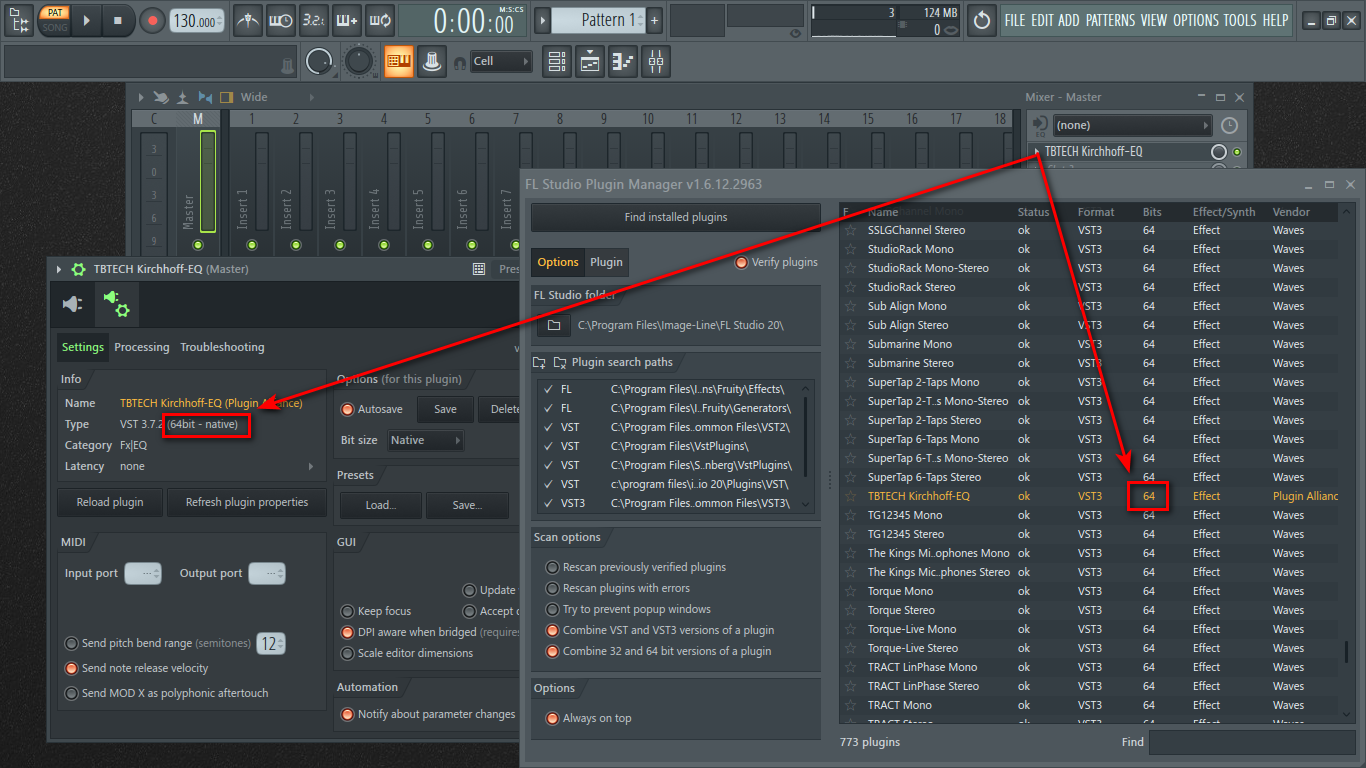Adjust the Kirchhoff-EQ slot mix level knob
Viewport: 1366px width, 768px height.
click(1219, 152)
